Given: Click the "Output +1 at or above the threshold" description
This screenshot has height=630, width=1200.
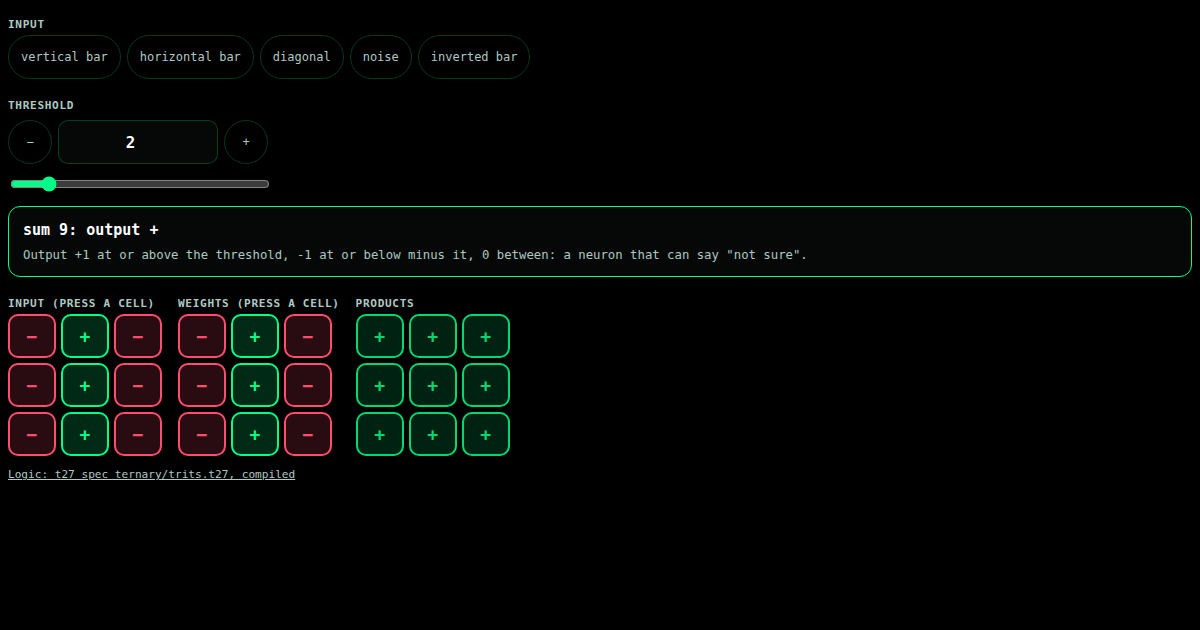Looking at the screenshot, I should (x=415, y=255).
